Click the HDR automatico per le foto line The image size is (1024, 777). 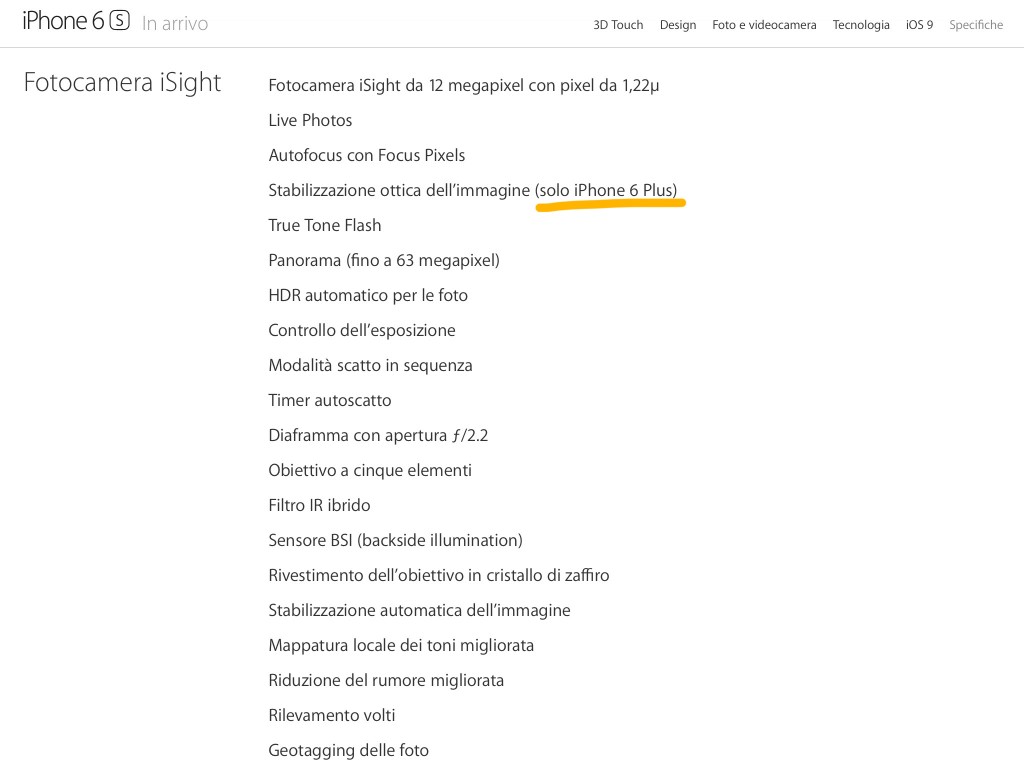tap(367, 296)
